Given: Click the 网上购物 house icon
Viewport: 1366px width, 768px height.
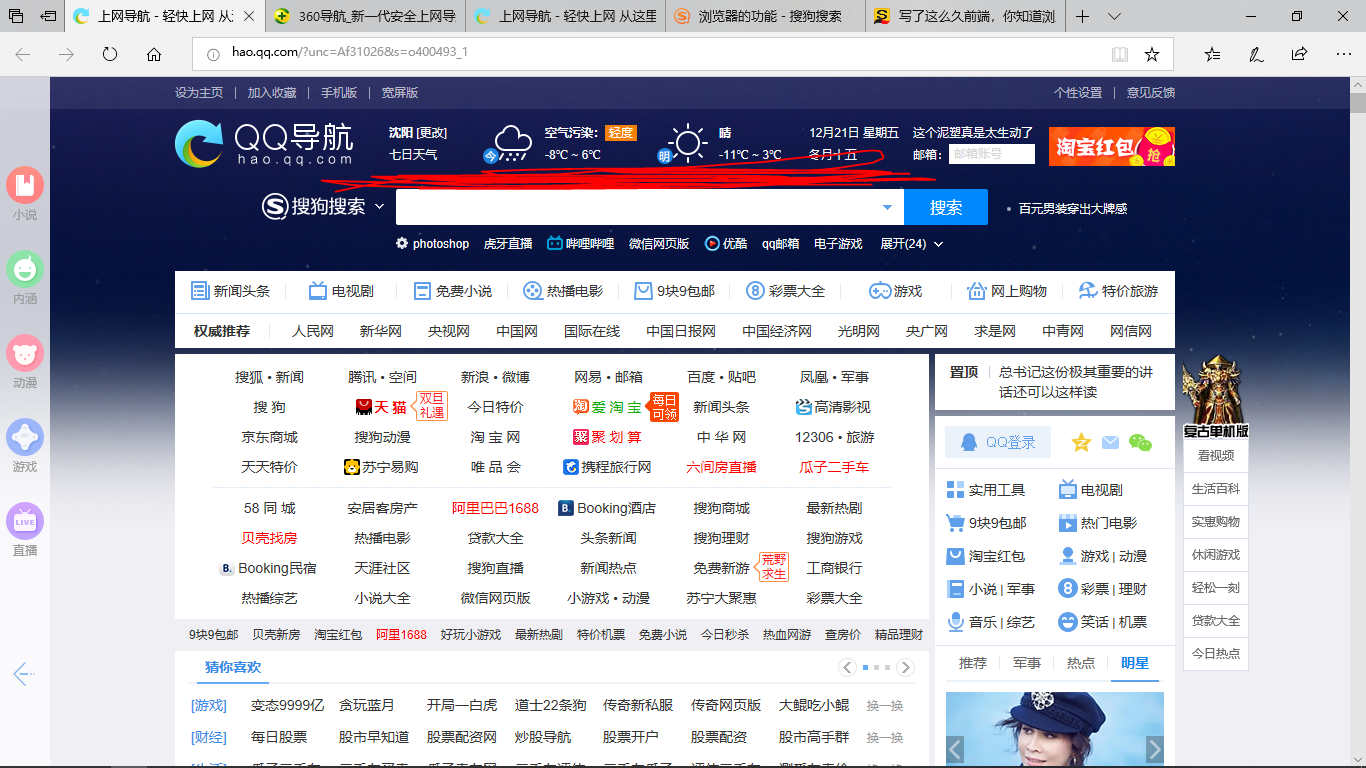Looking at the screenshot, I should (x=977, y=291).
